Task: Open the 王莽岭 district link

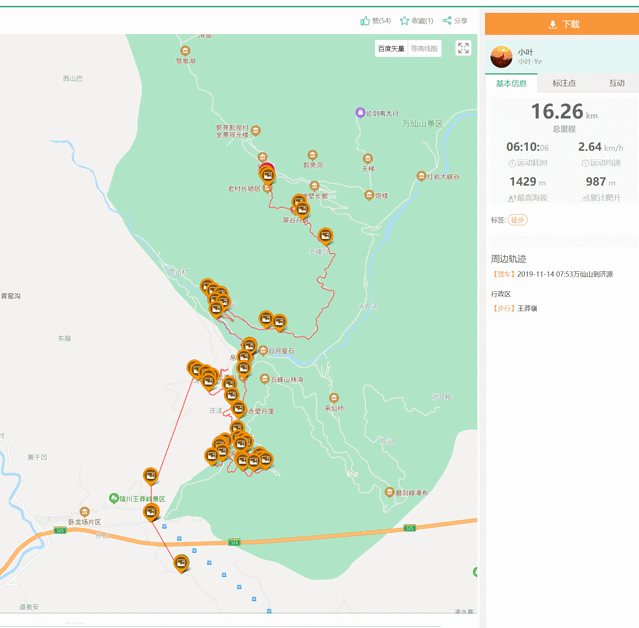Action: (x=527, y=308)
